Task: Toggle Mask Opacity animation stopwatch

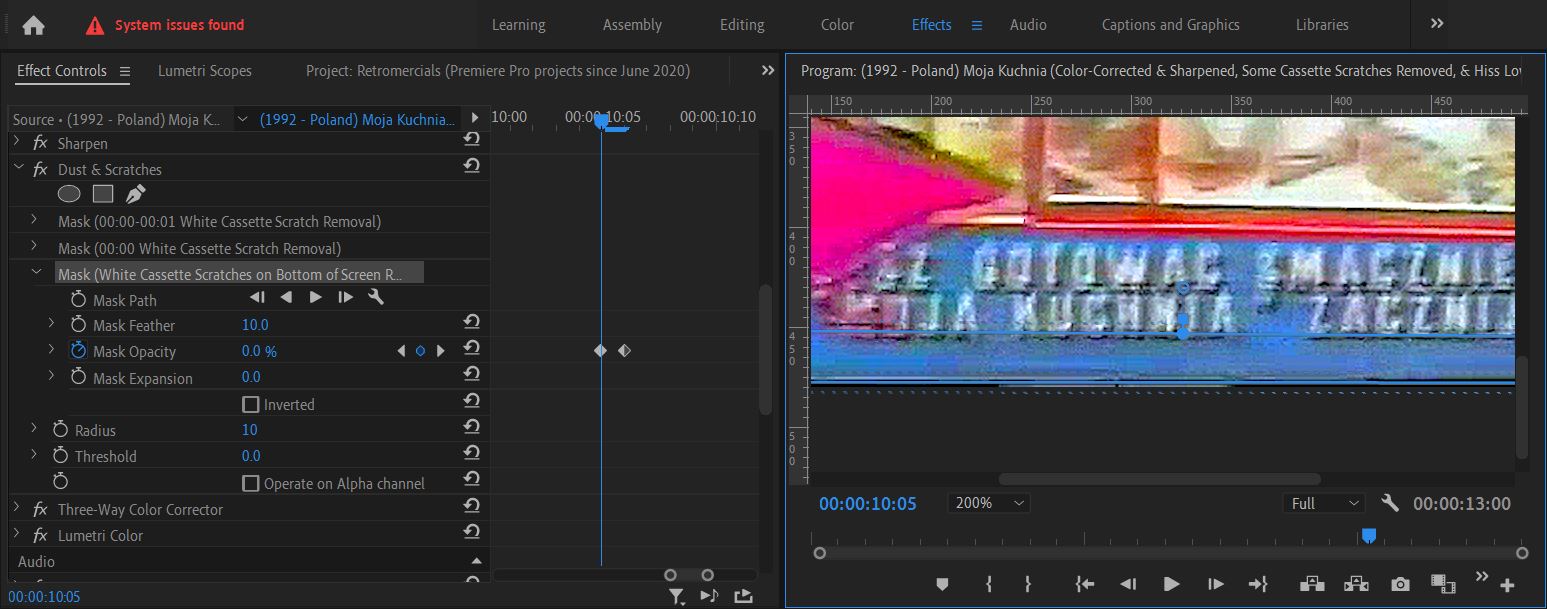Action: pyautogui.click(x=79, y=351)
